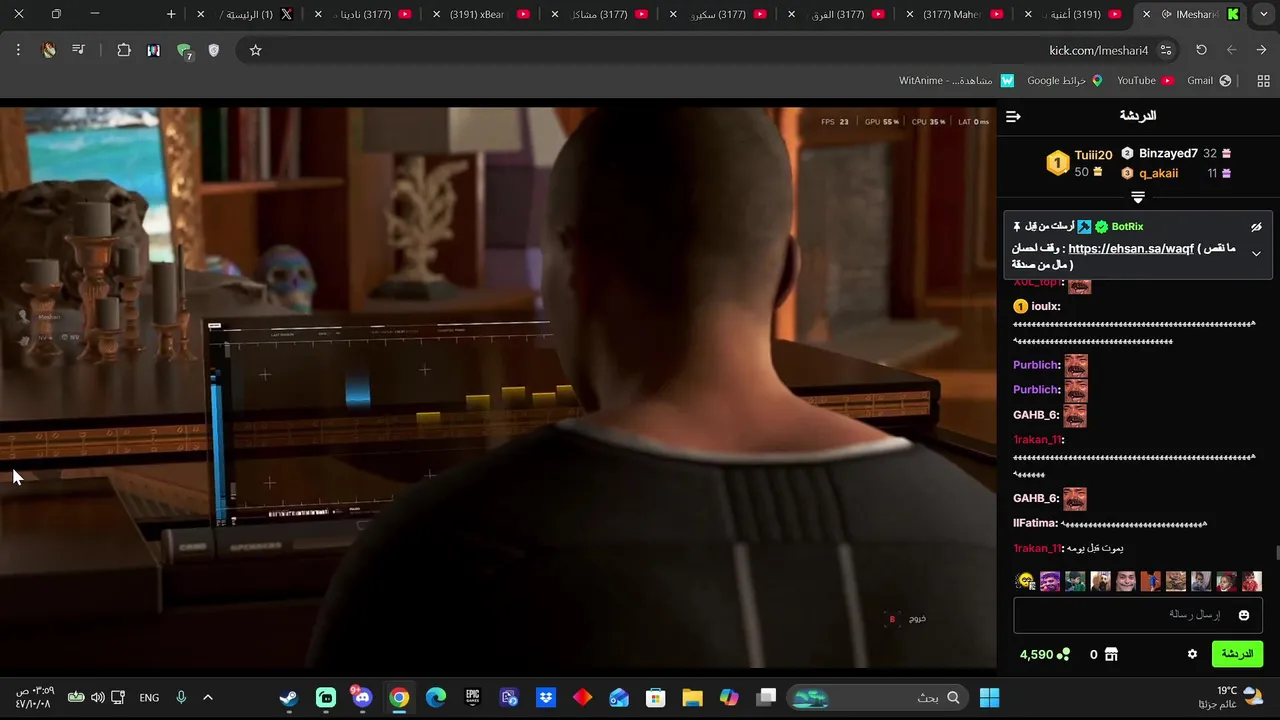1280x720 pixels.
Task: Click the taskbar search box
Action: click(x=878, y=697)
